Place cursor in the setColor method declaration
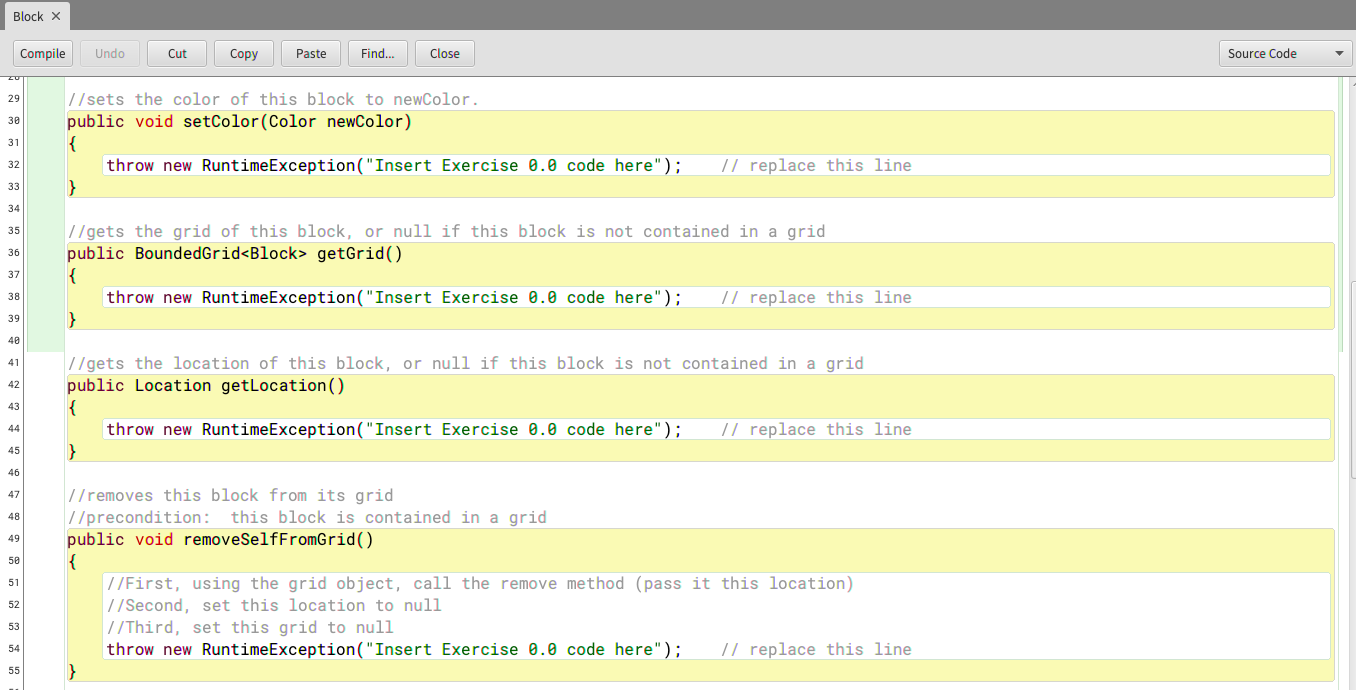1356x690 pixels. pos(240,121)
